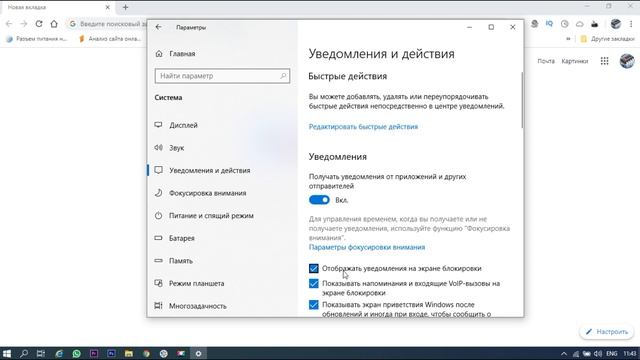Open the Chrome profile avatar in toolbar
640x360 pixels.
pyautogui.click(x=616, y=24)
